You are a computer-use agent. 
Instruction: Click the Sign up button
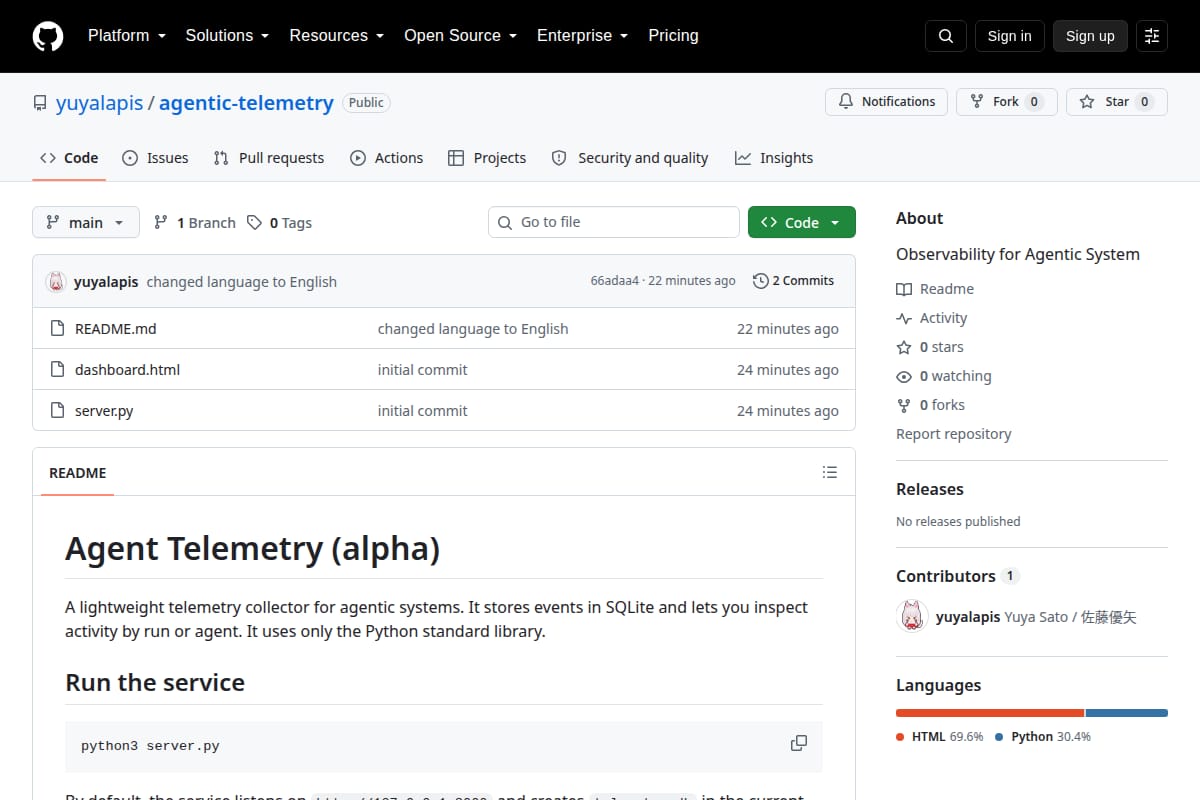pos(1090,36)
